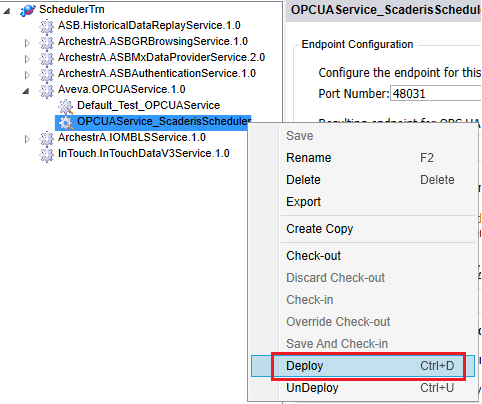Viewport: 482px width, 404px height.
Task: Expand the ArchestrA.ASBGRBrowsingService.1.0 node
Action: [x=27, y=43]
